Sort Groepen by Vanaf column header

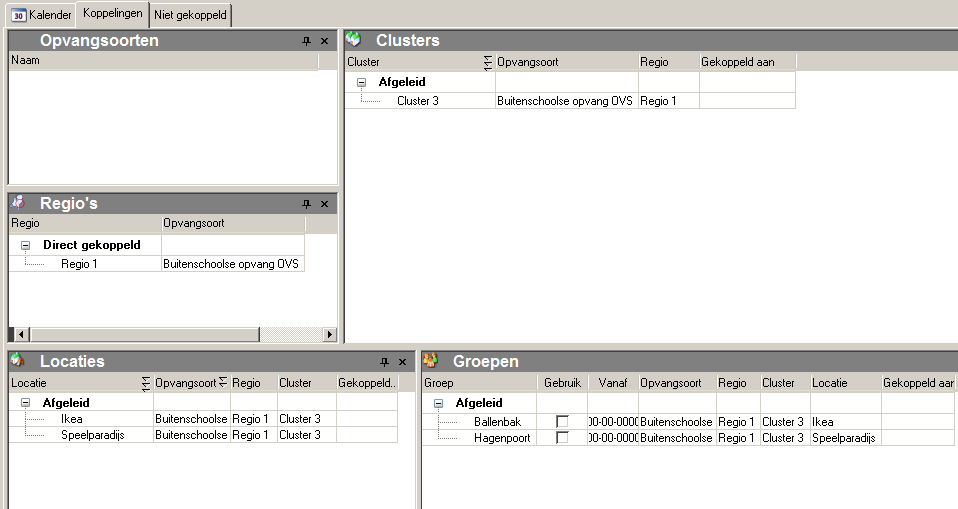pyautogui.click(x=612, y=383)
